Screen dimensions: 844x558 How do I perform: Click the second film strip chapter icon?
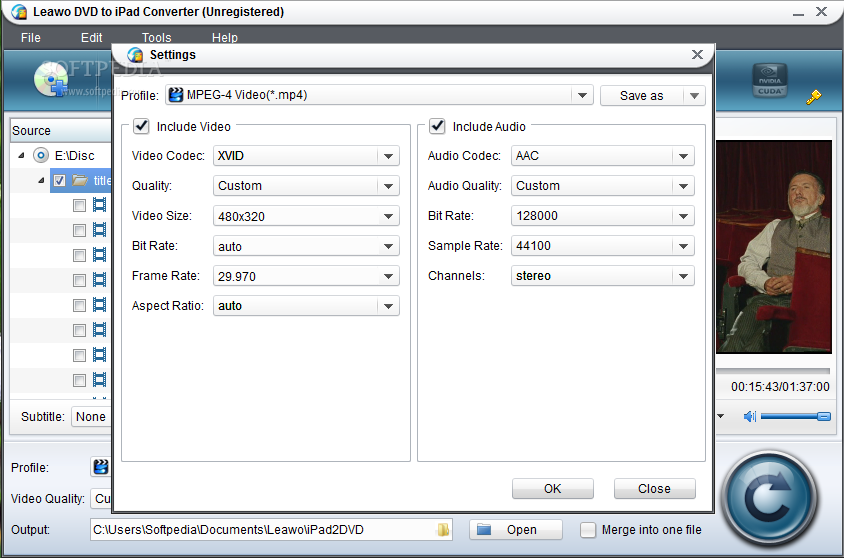click(100, 230)
